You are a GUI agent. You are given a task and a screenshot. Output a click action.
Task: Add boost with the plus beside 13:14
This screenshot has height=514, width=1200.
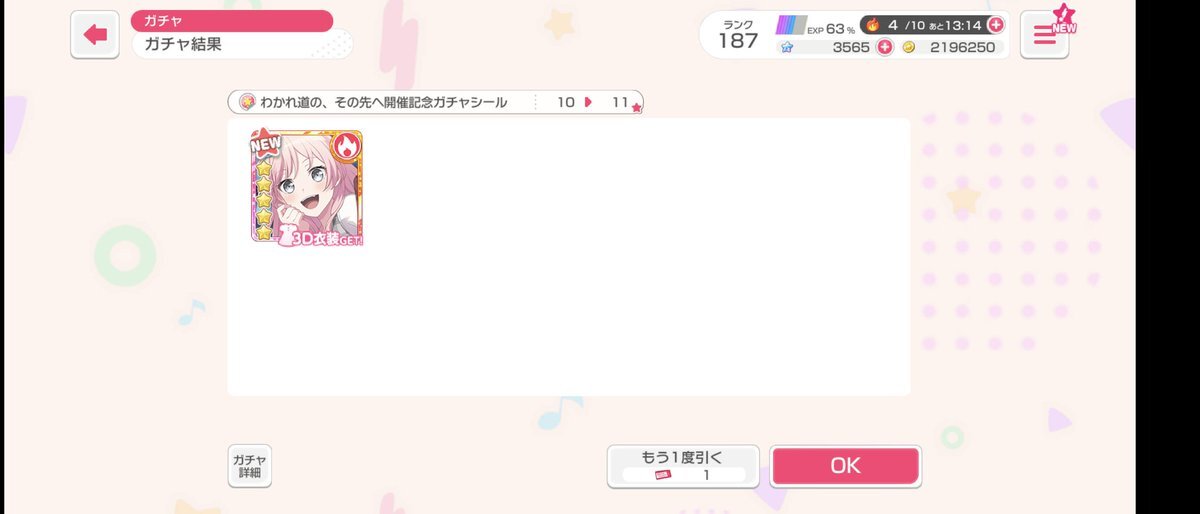[995, 24]
